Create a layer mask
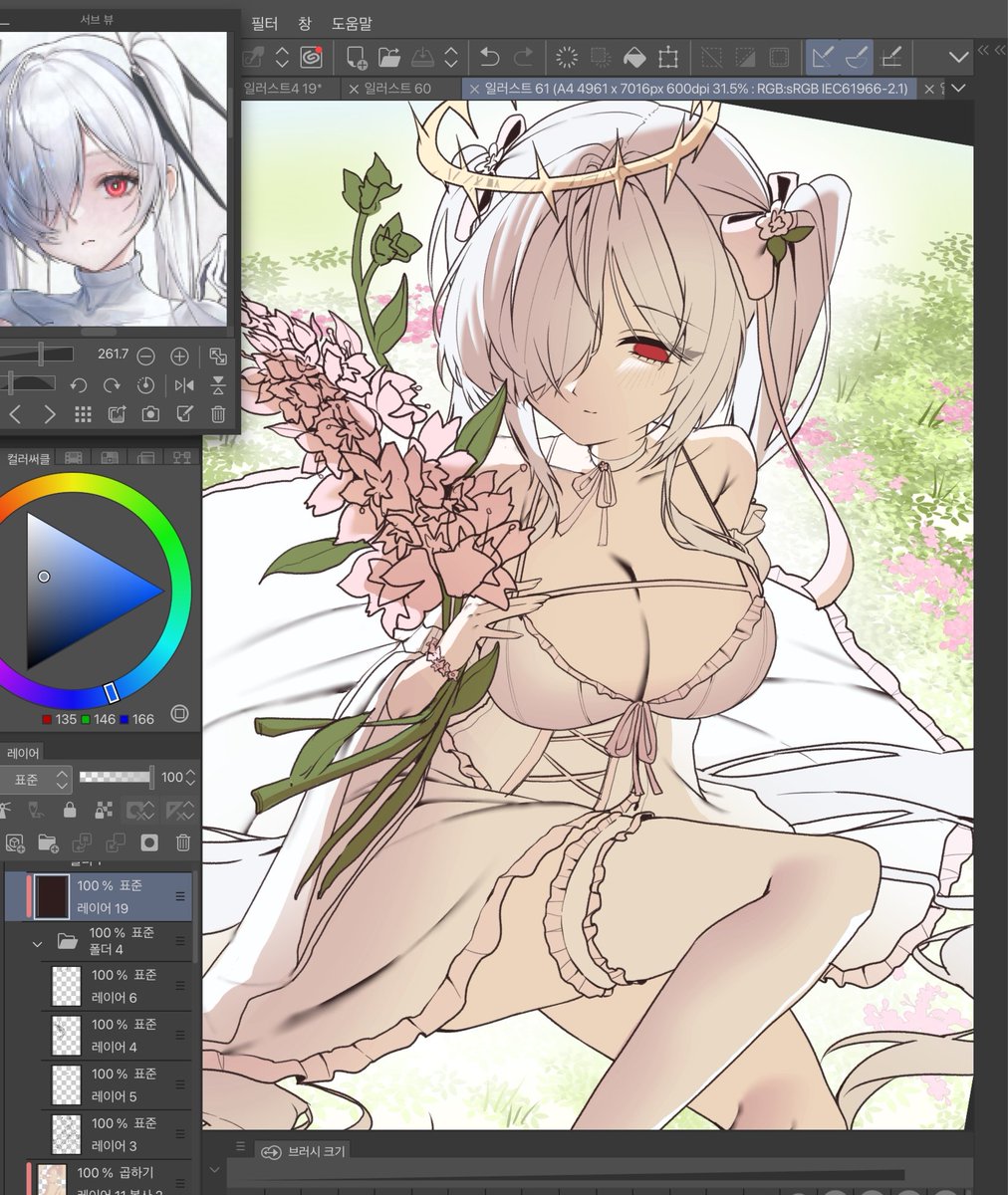 coord(149,843)
